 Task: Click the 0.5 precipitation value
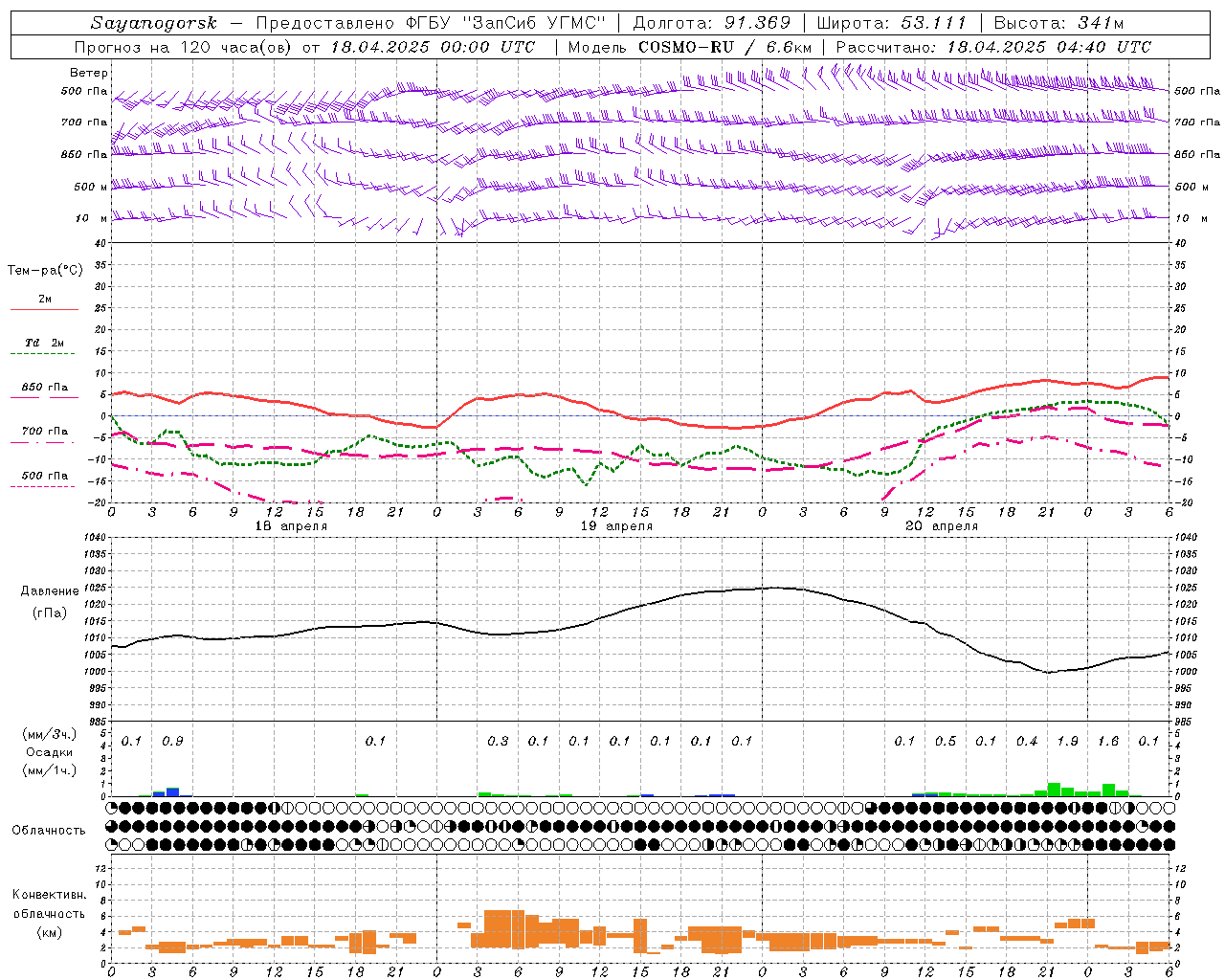tap(946, 742)
